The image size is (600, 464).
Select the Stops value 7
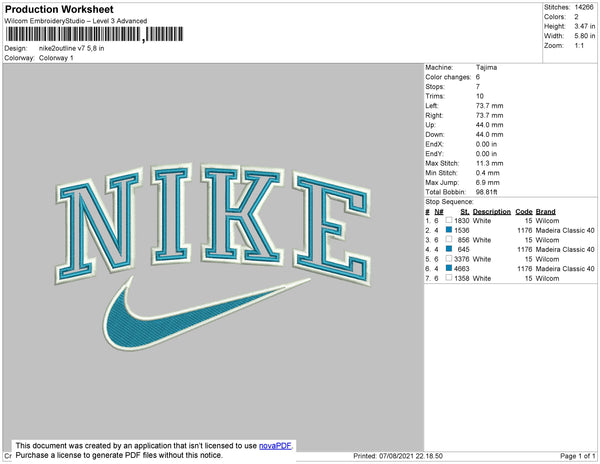(478, 86)
